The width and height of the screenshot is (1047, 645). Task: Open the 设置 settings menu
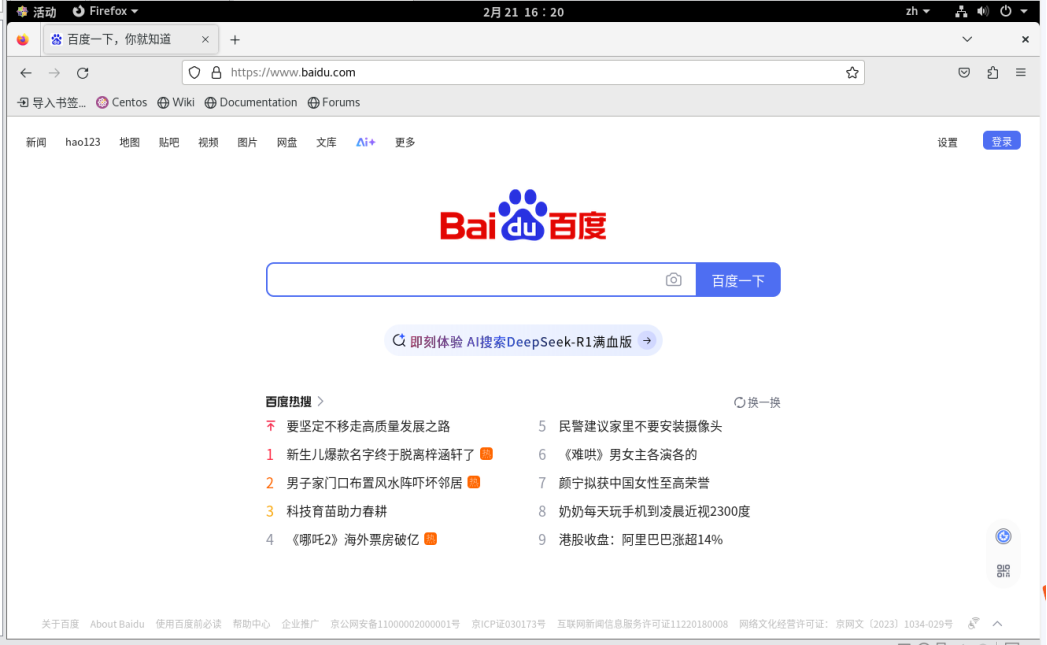click(947, 142)
